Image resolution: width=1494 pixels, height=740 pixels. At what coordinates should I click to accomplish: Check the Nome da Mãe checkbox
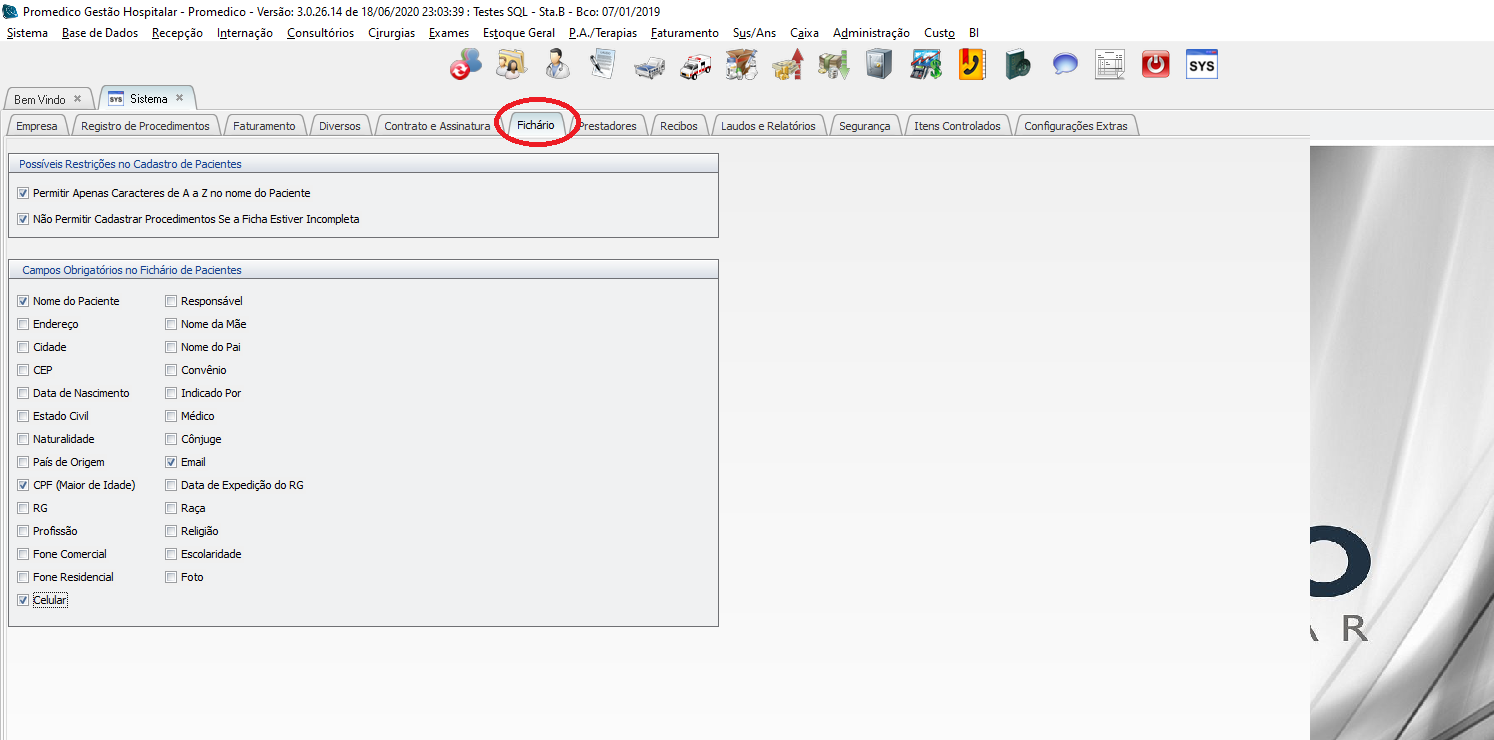(x=172, y=324)
